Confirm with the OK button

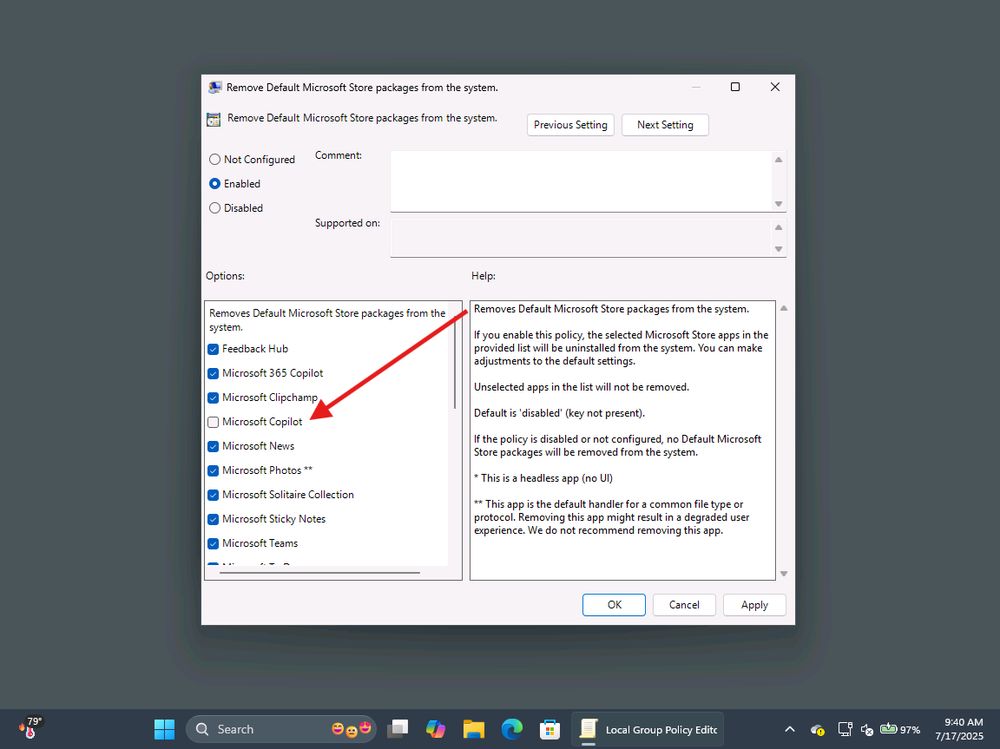tap(614, 605)
